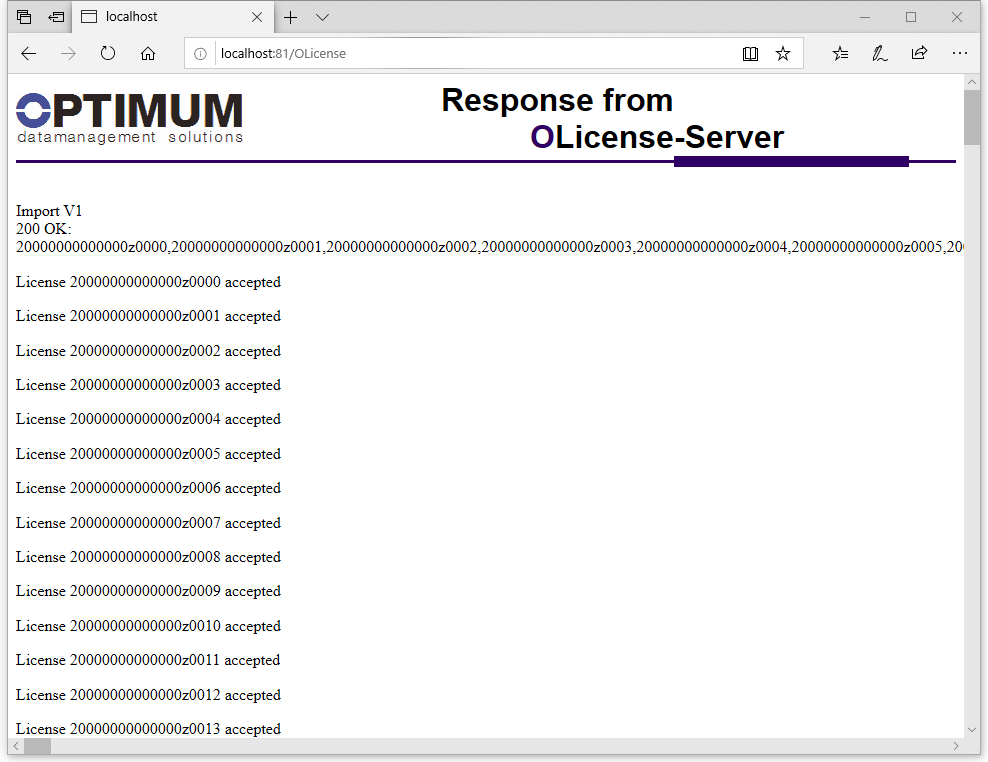Click 'License 20000000000000z0003 accepted'
The width and height of the screenshot is (988, 762).
[x=148, y=384]
